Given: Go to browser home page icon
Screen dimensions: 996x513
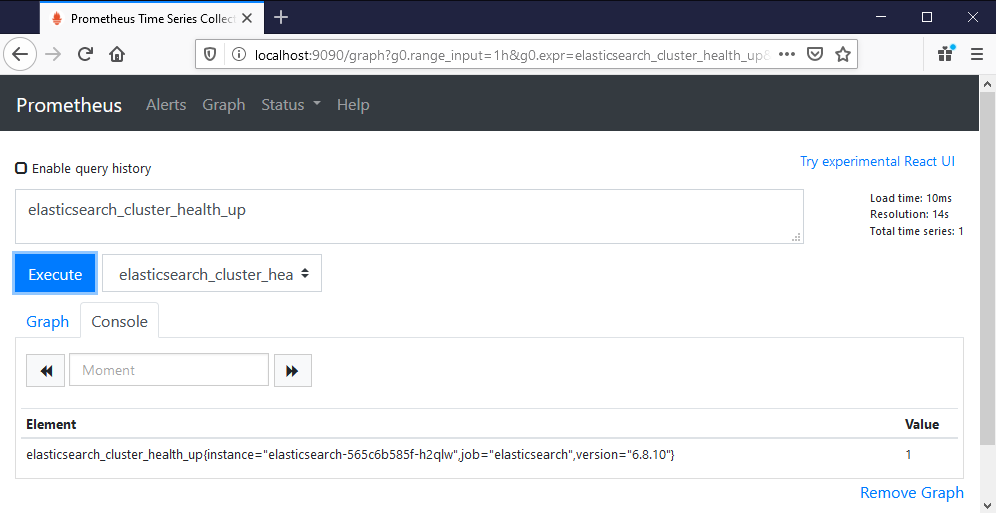Looking at the screenshot, I should pos(117,54).
